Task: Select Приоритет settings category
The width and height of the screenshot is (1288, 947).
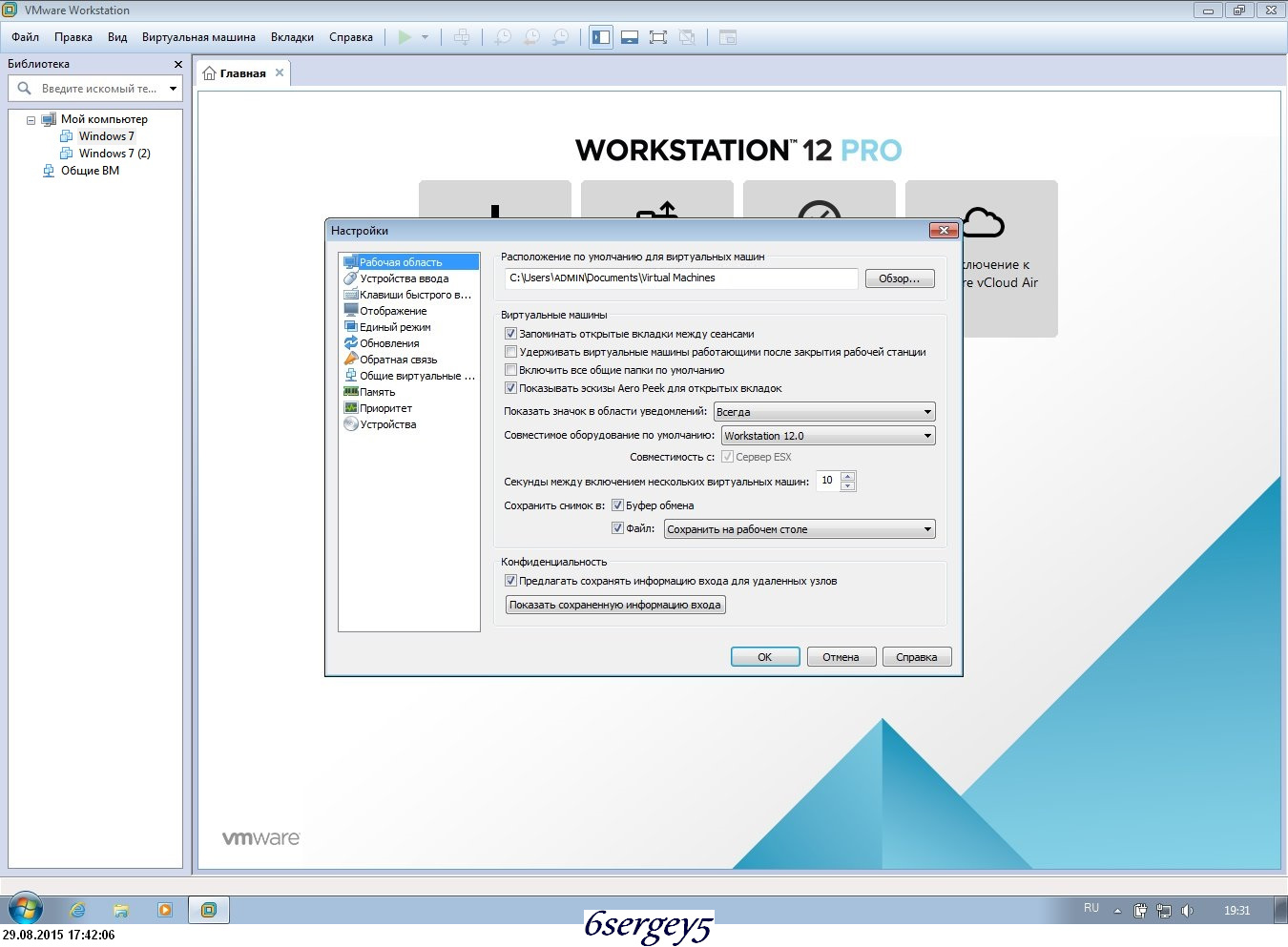Action: pyautogui.click(x=385, y=407)
